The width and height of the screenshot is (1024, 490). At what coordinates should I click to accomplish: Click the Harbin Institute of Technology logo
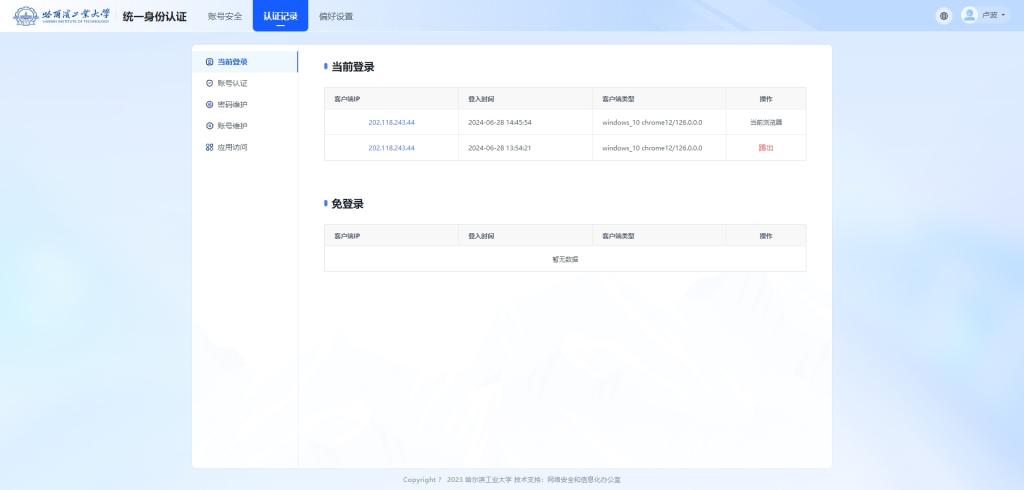(x=62, y=16)
